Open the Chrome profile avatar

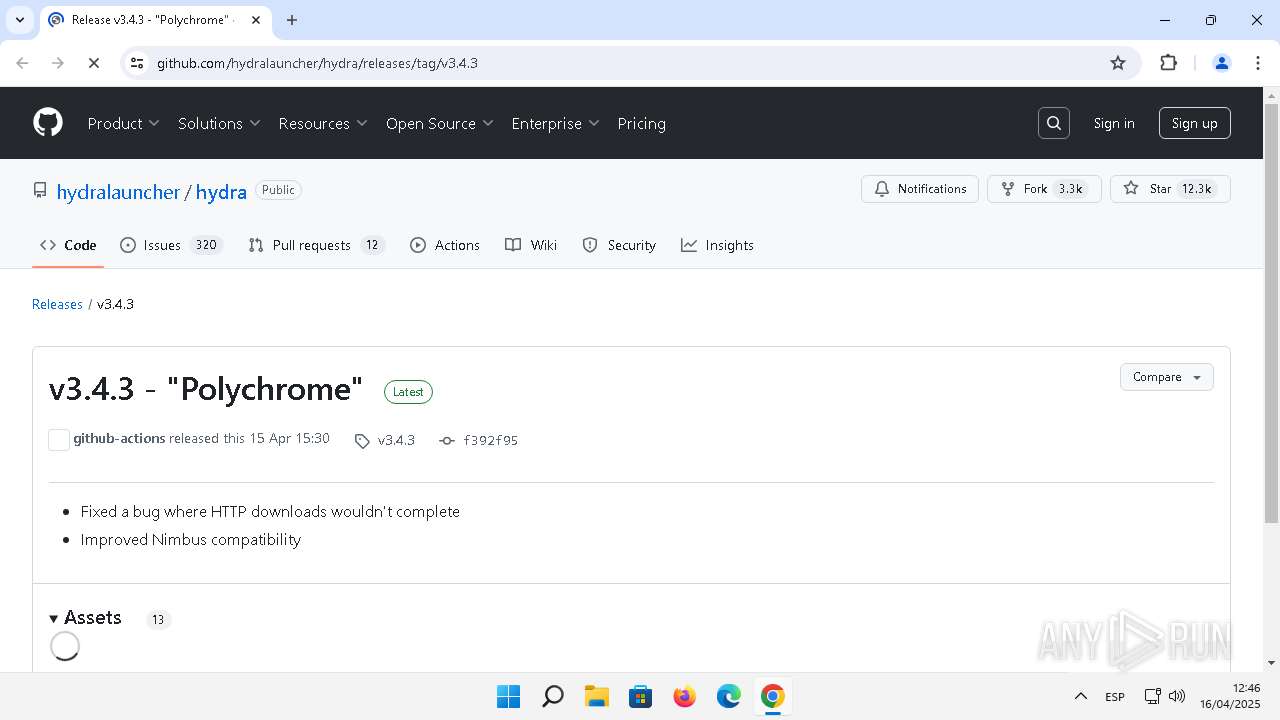(1221, 63)
